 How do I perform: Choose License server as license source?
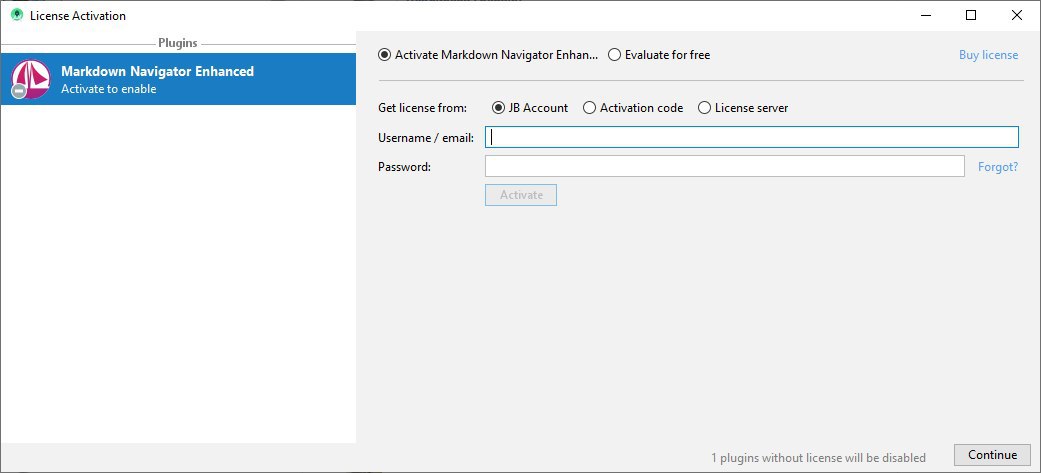[743, 108]
